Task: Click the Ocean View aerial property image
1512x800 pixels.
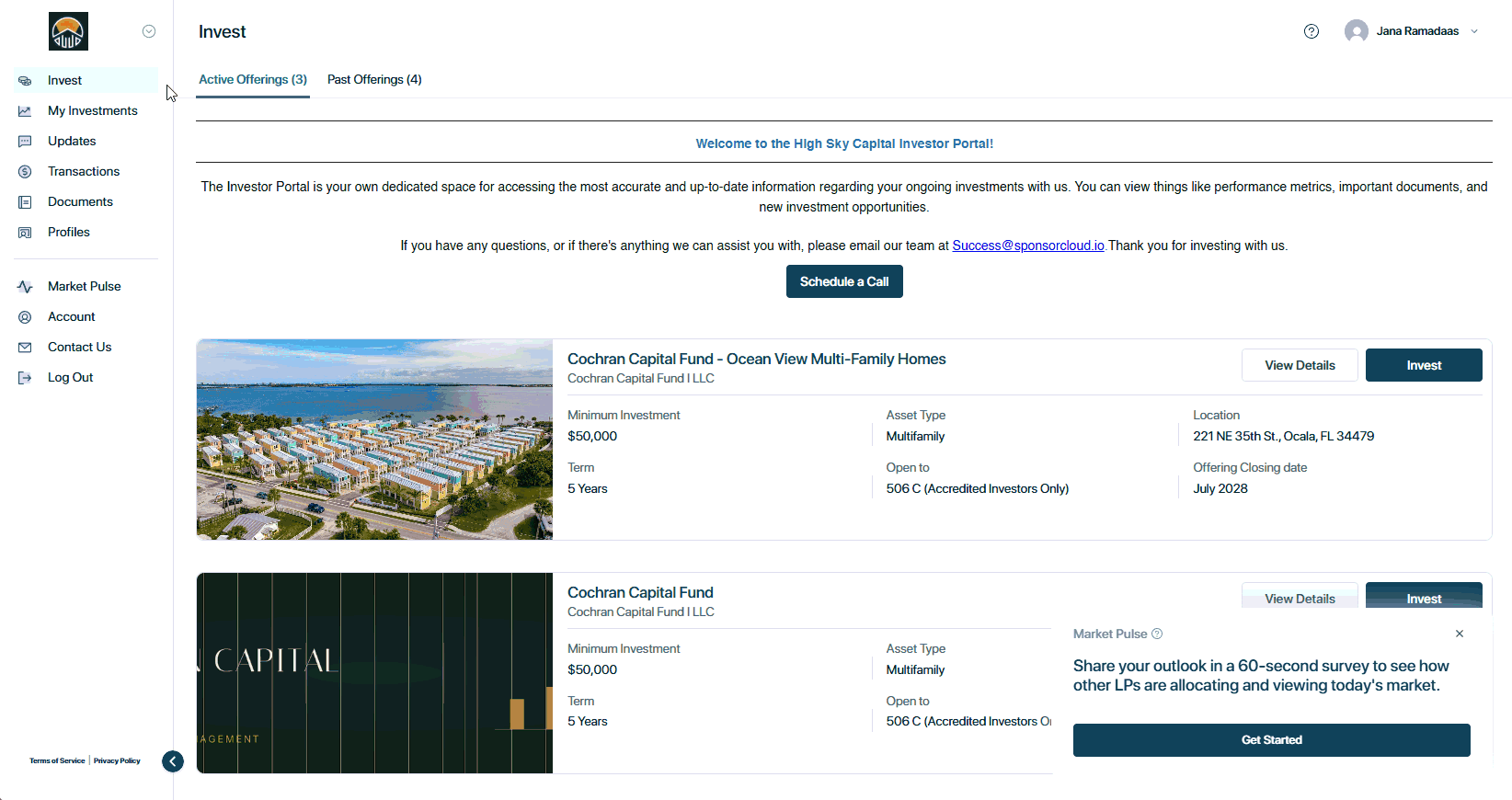Action: pyautogui.click(x=374, y=440)
